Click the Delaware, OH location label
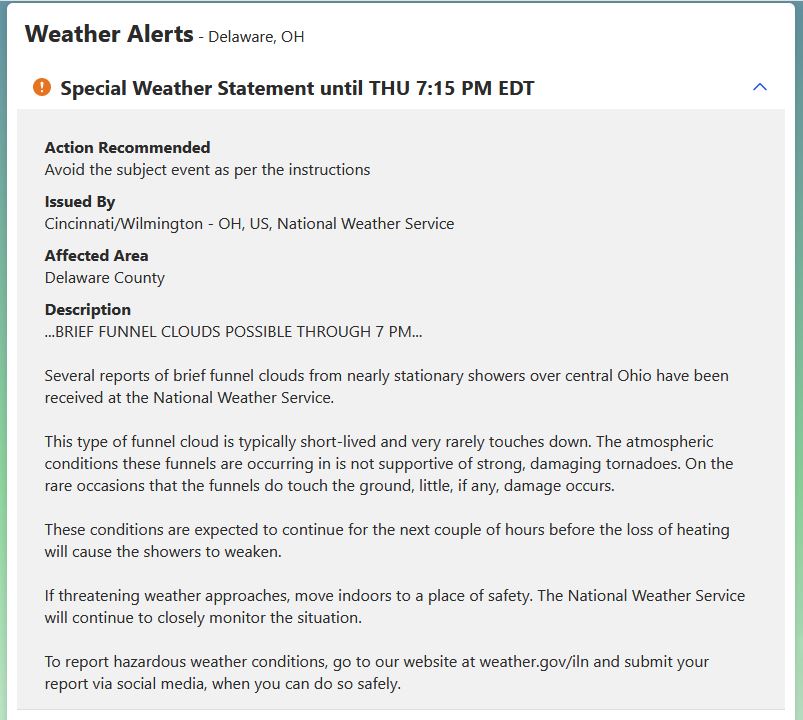Image resolution: width=803 pixels, height=720 pixels. click(x=256, y=37)
